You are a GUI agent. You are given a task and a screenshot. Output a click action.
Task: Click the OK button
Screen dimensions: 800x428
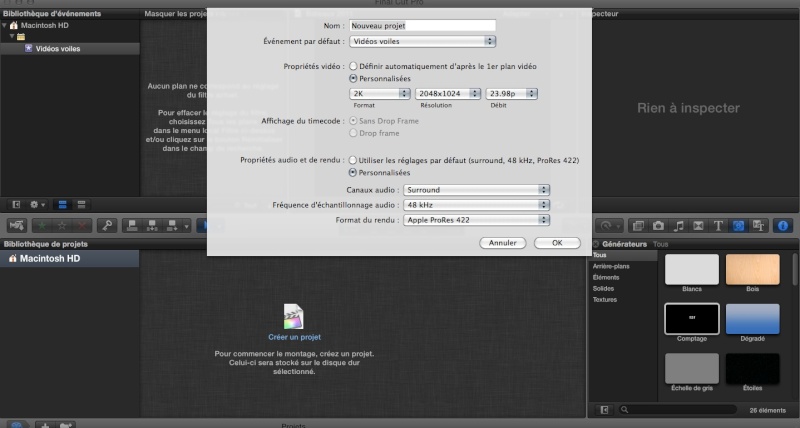tap(557, 243)
